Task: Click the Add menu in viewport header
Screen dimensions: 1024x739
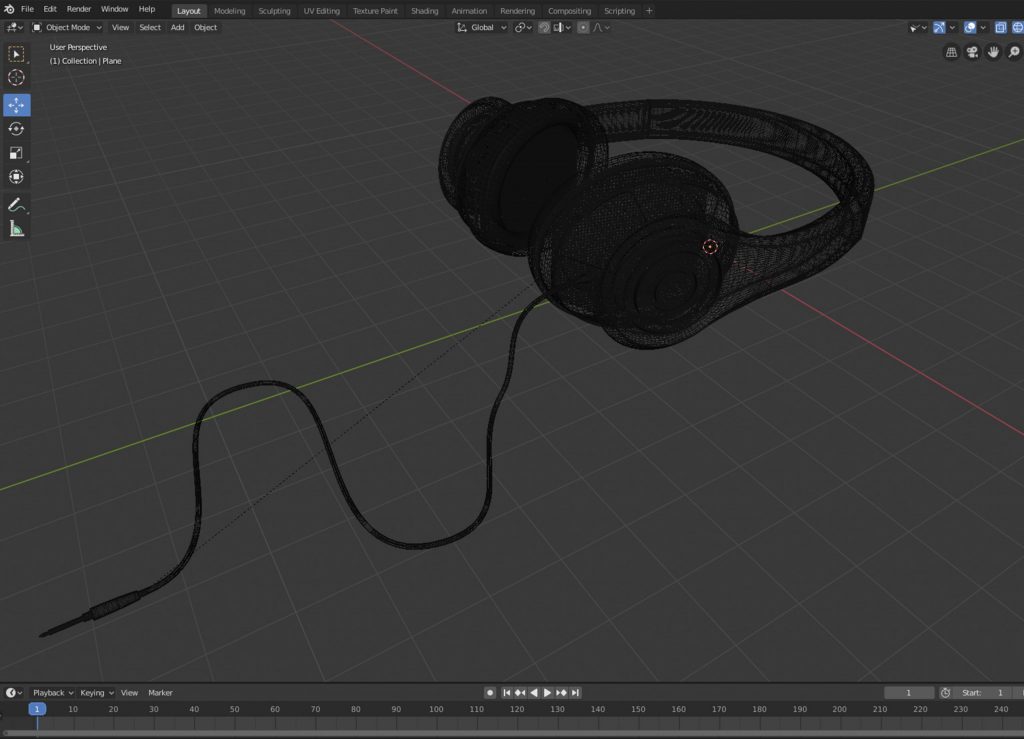Action: (x=177, y=28)
